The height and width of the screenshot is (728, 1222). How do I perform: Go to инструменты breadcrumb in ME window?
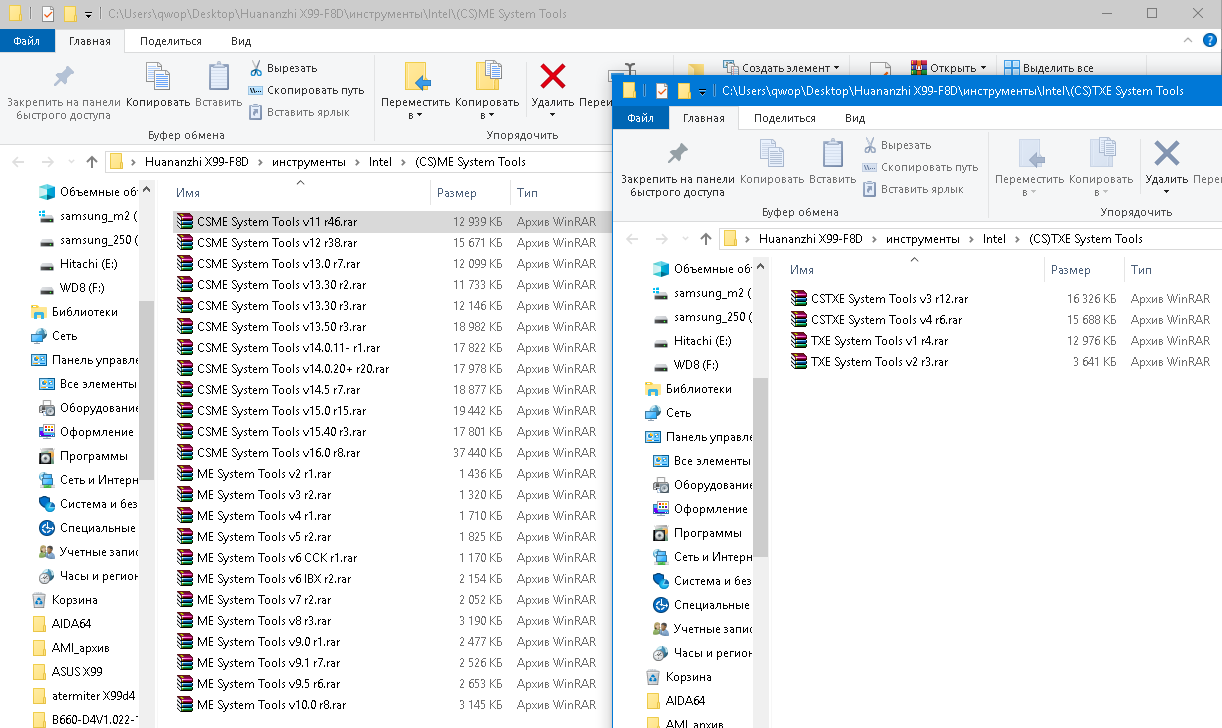coord(309,161)
